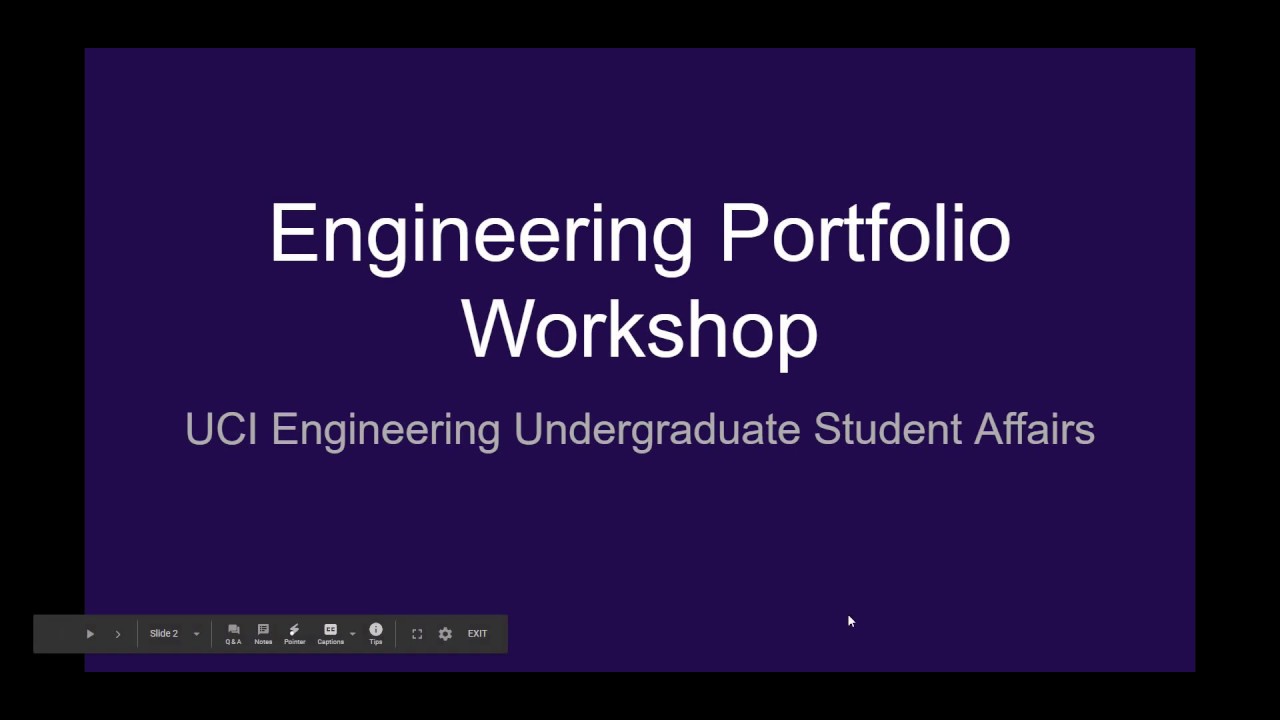The height and width of the screenshot is (720, 1280).
Task: Open the Q&A audience tool
Action: click(233, 634)
